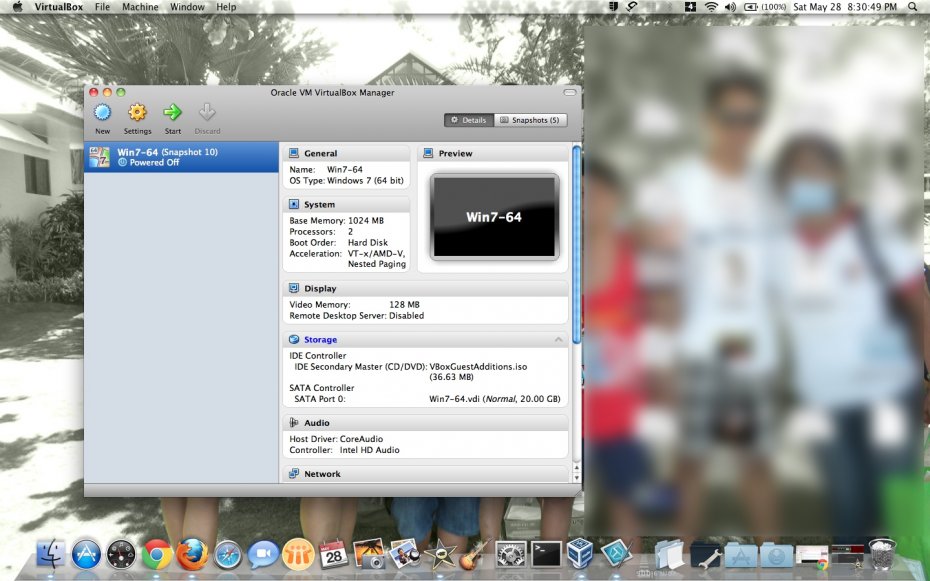Collapse the Storage section with its chevron
The image size is (930, 581).
click(558, 339)
